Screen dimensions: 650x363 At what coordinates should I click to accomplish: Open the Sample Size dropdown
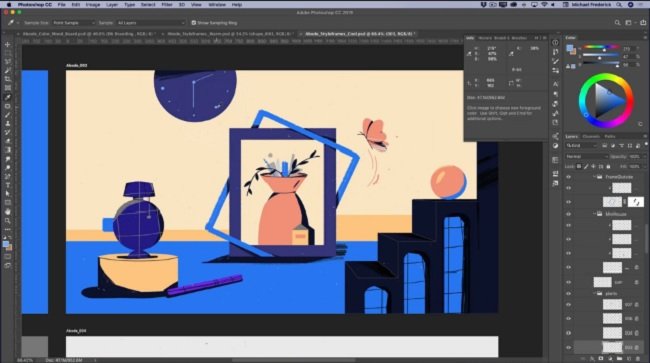[73, 23]
